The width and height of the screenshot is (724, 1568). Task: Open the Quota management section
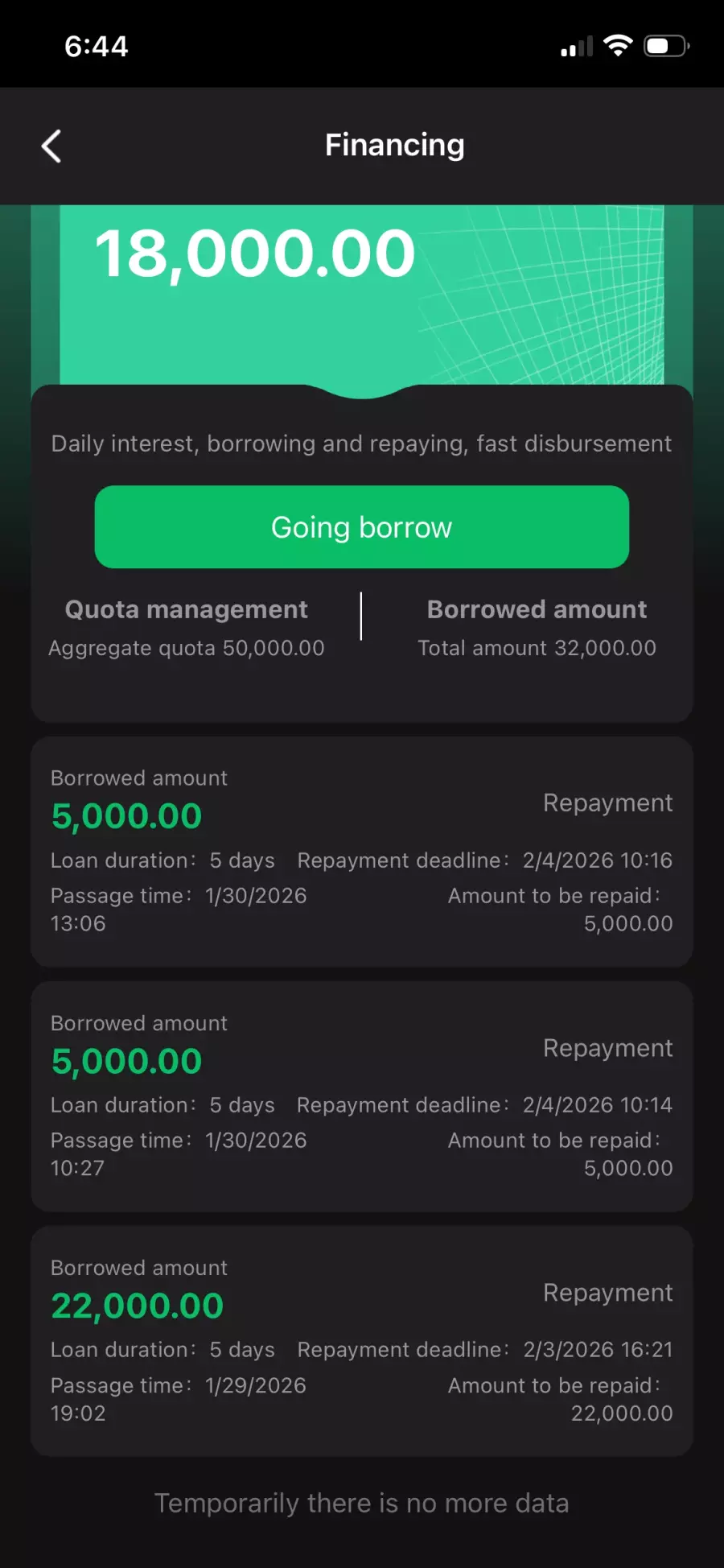[186, 609]
